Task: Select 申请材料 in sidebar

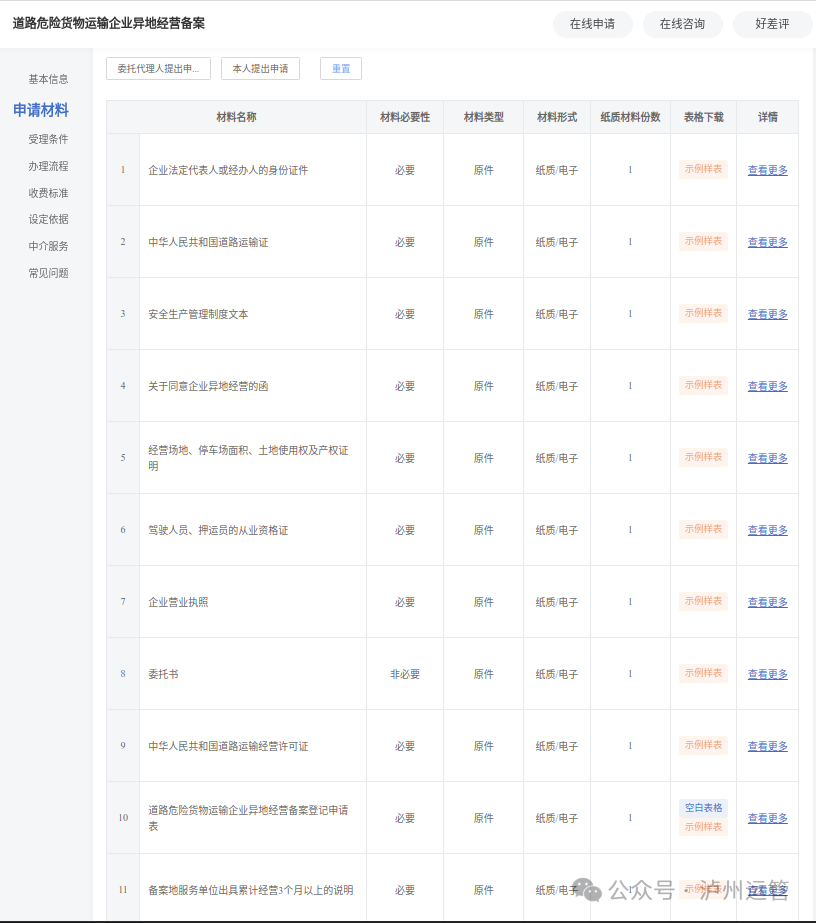Action: (x=41, y=110)
